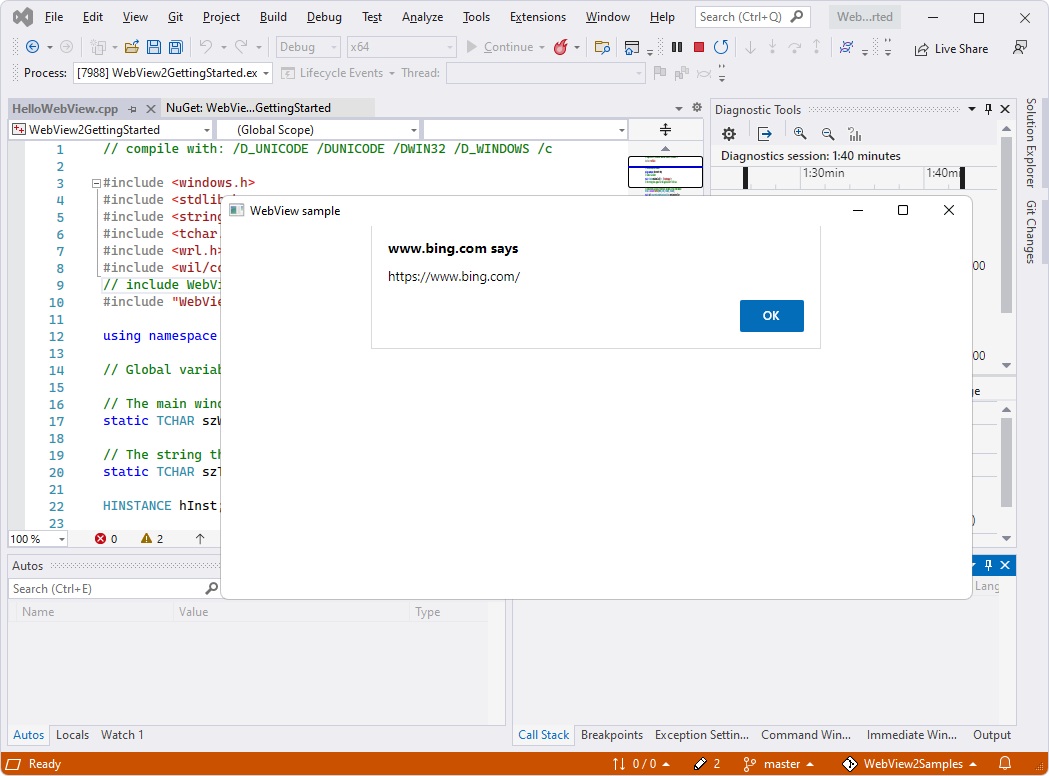Click the Stop Debugging red square icon
Image resolution: width=1049 pixels, height=776 pixels.
click(x=697, y=47)
